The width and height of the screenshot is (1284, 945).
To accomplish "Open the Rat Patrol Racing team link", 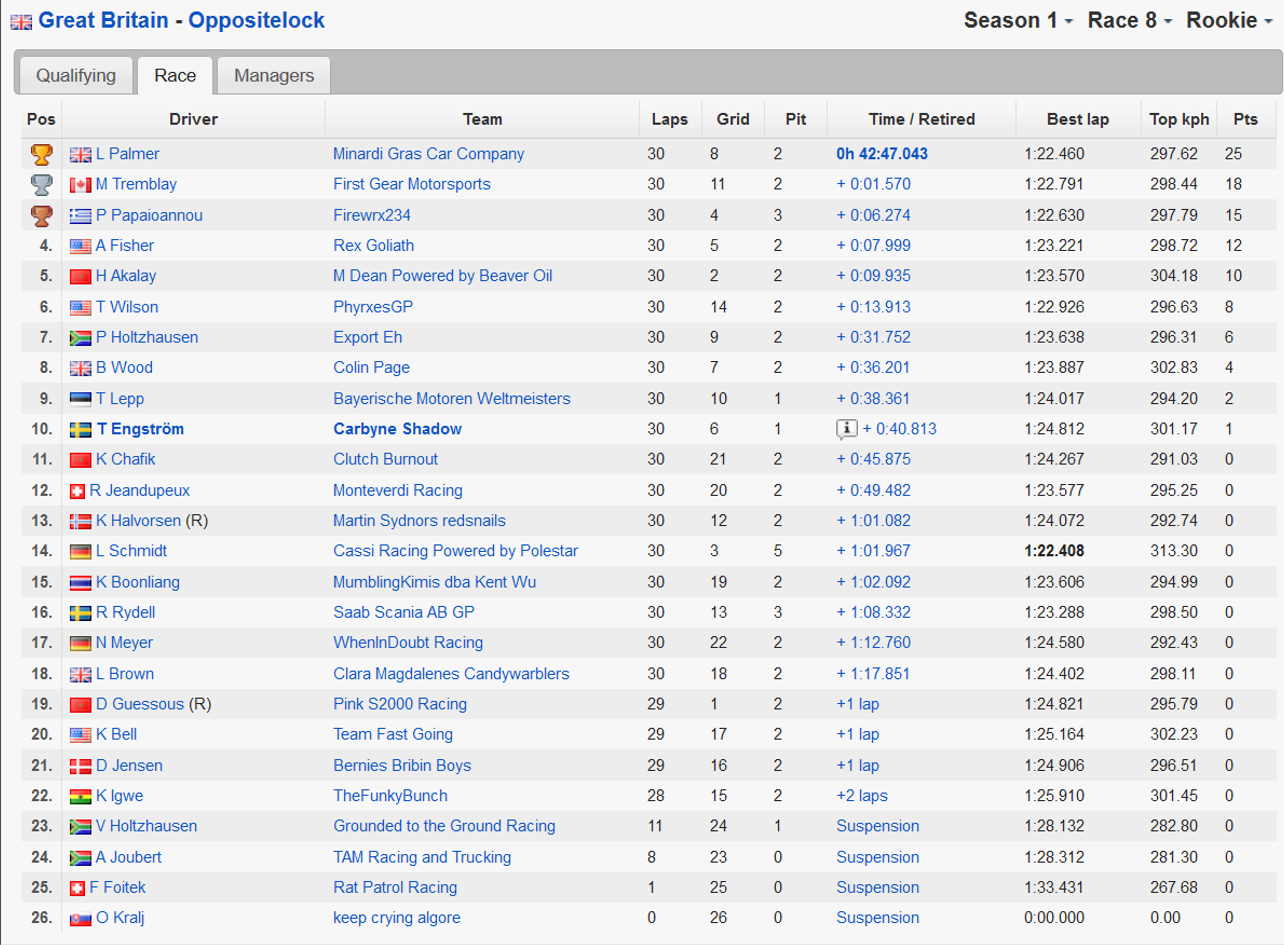I will 395,887.
